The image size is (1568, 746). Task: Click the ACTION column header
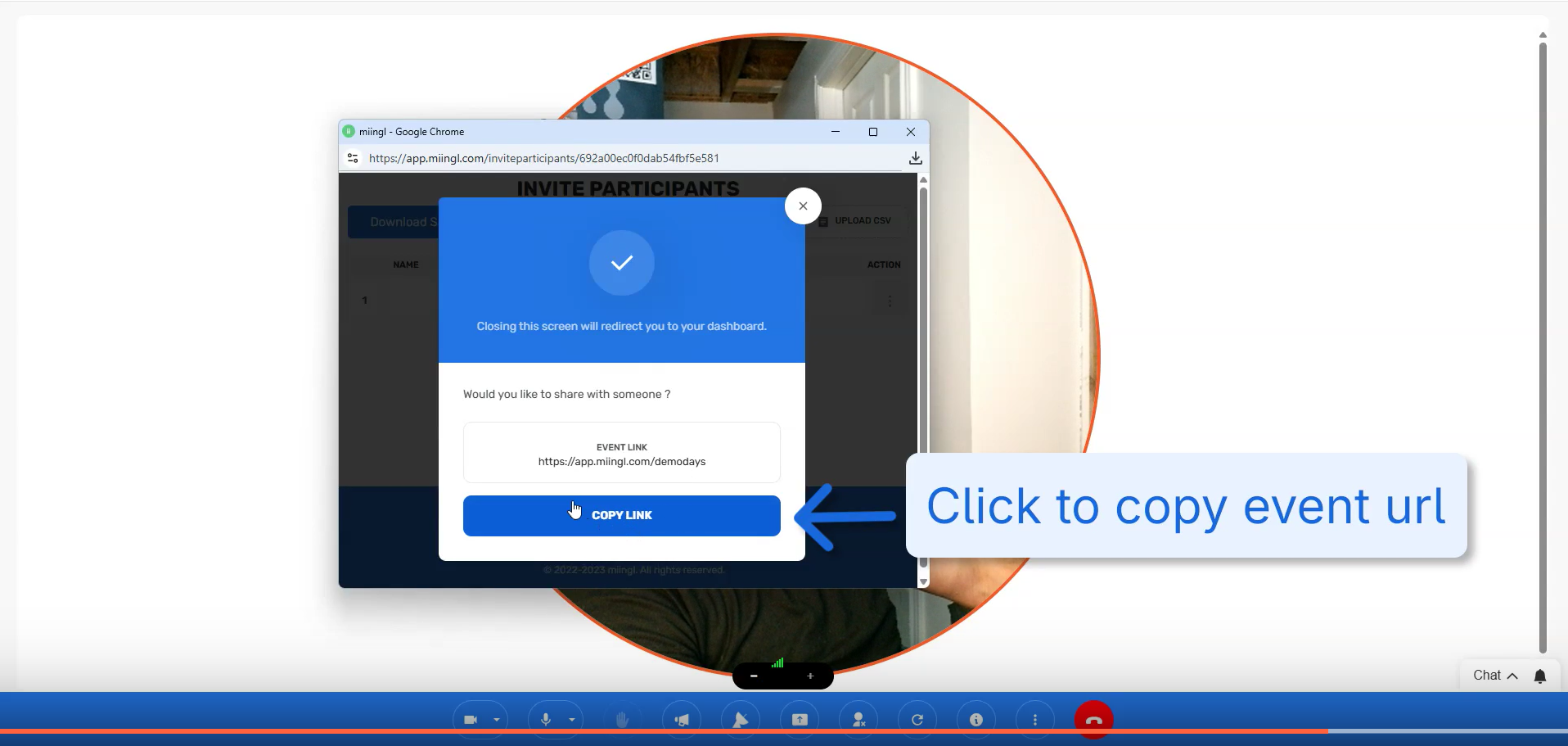(884, 264)
